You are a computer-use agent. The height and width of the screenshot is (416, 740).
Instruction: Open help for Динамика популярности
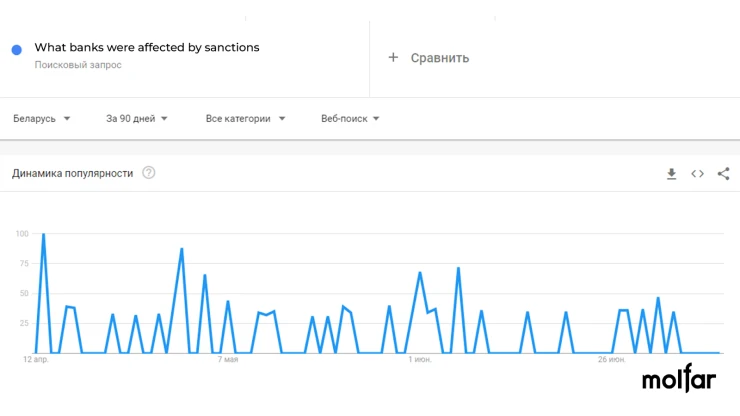[x=149, y=173]
